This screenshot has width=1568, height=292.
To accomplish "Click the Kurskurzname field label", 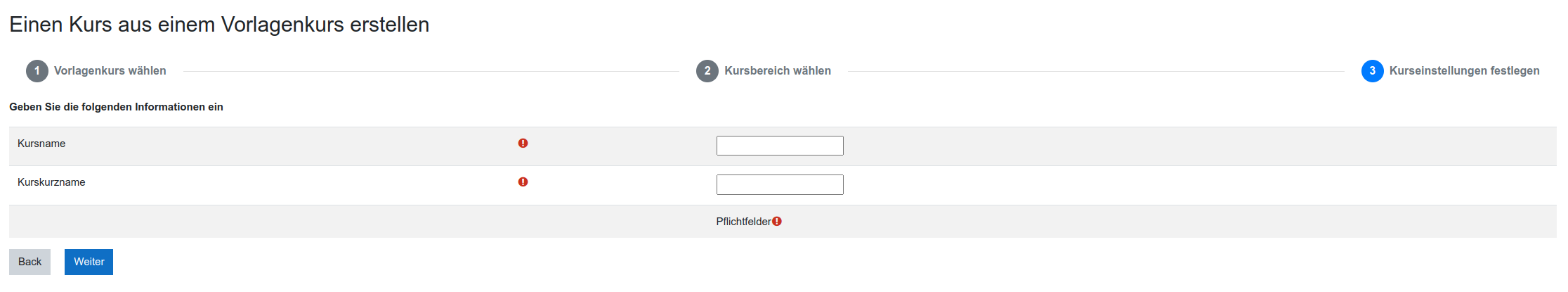I will coord(51,182).
